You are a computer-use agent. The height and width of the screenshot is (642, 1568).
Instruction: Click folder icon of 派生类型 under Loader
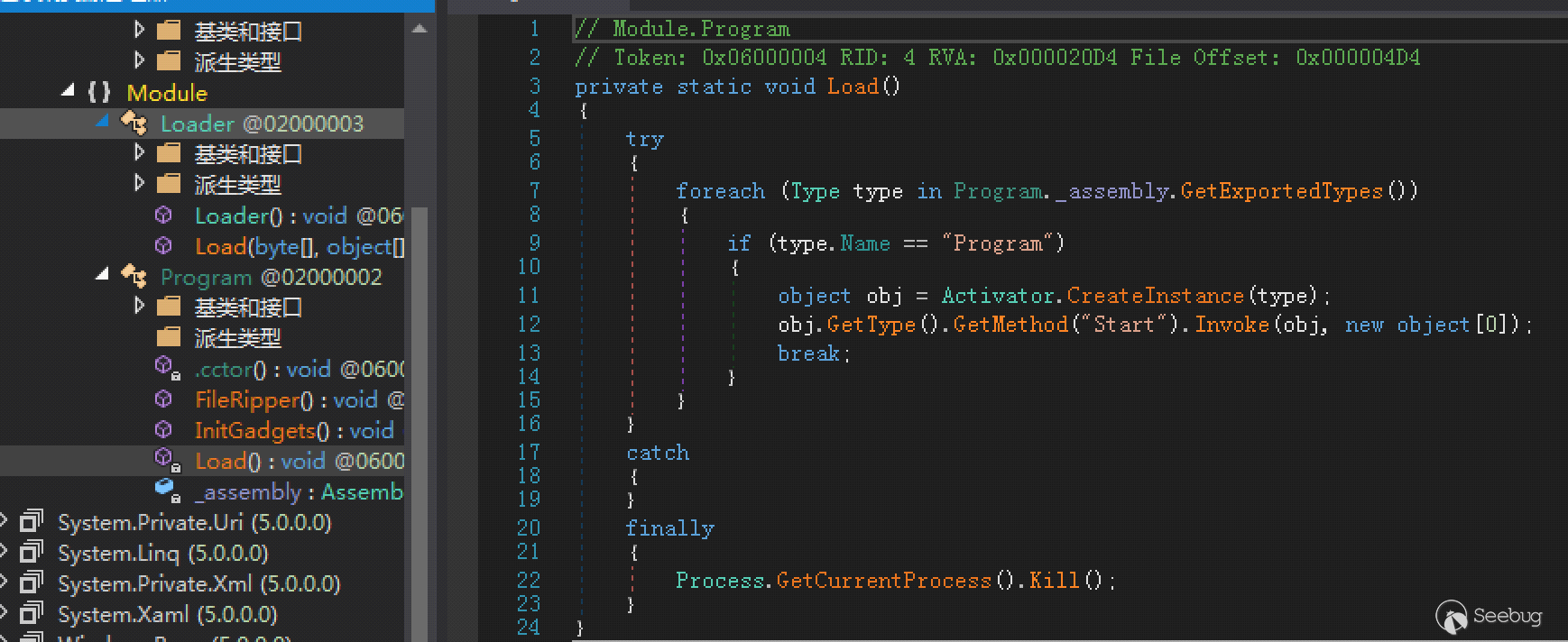click(x=169, y=185)
